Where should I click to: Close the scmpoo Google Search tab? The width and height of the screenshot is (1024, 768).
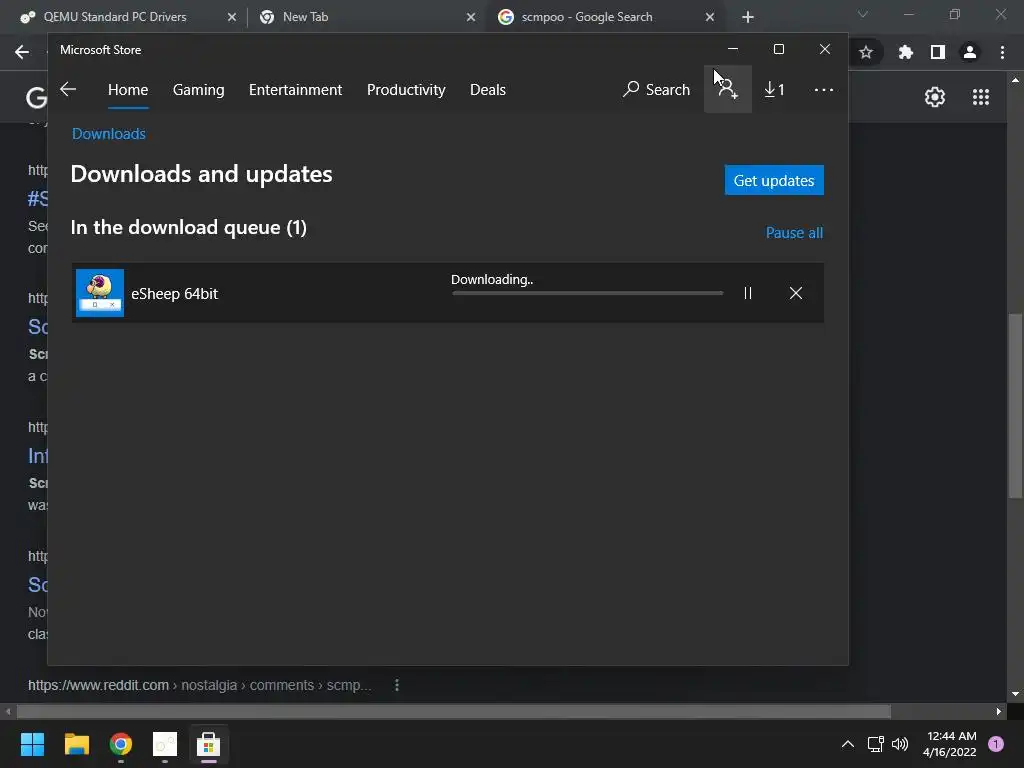[x=710, y=17]
